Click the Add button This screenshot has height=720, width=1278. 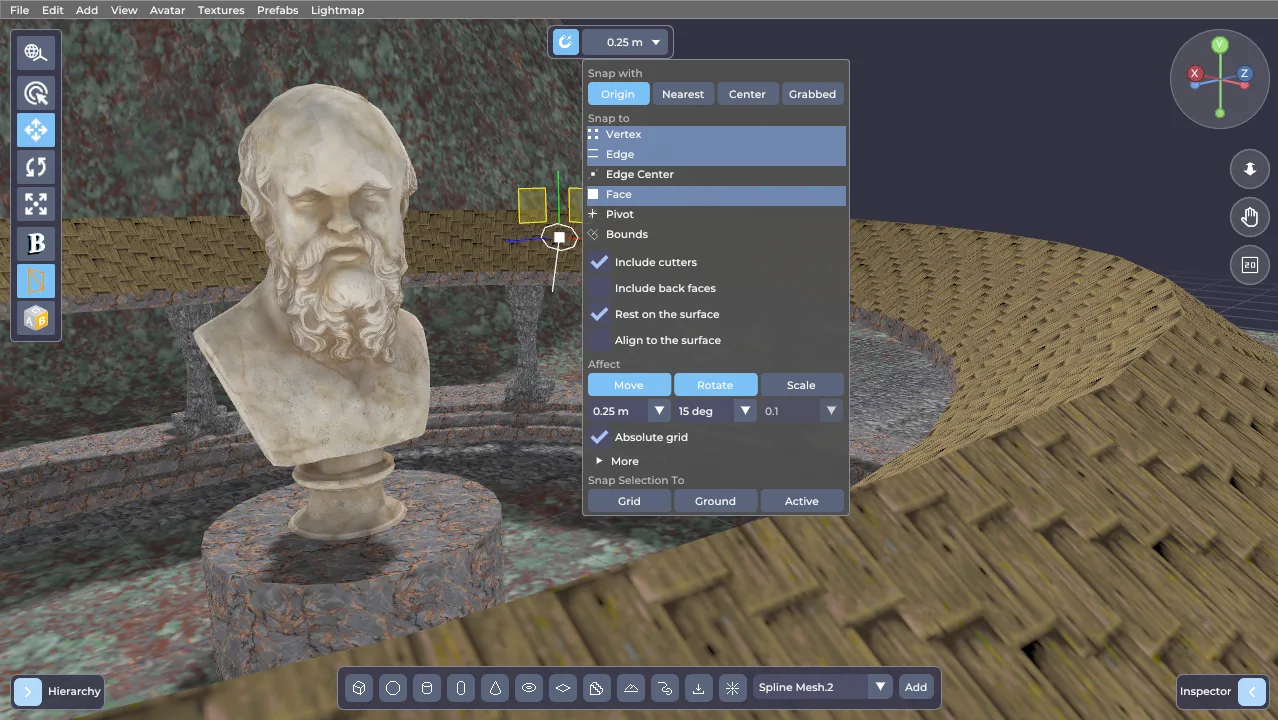coord(916,687)
